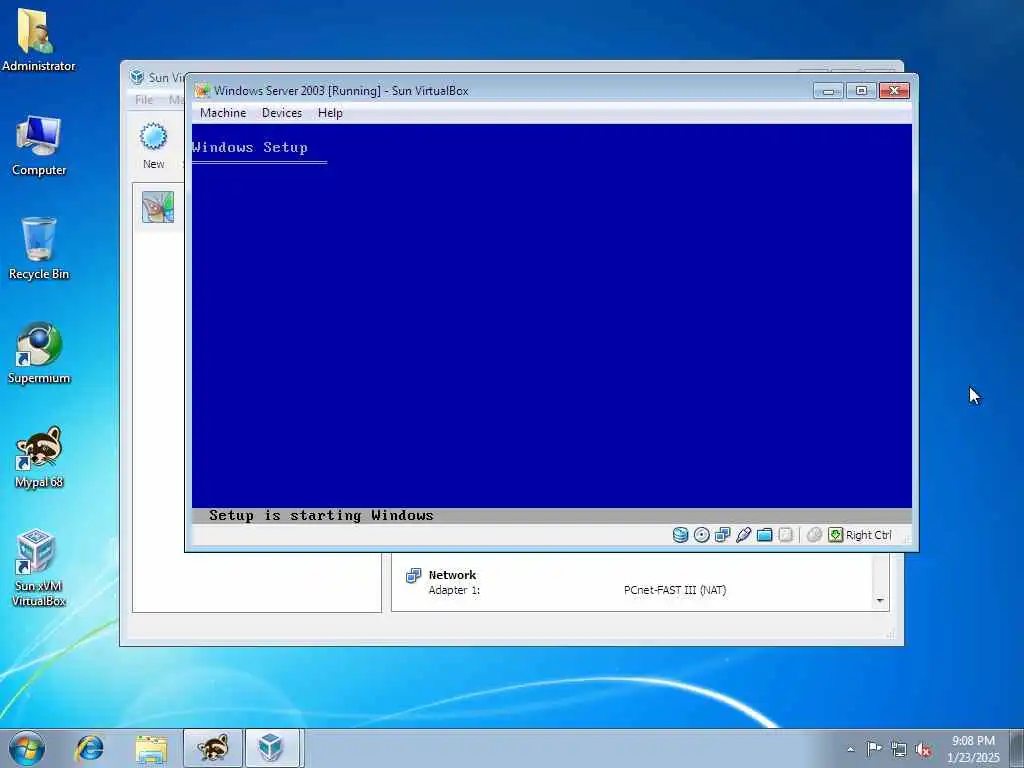1024x768 pixels.
Task: Click the network adapter status icon
Action: (x=722, y=535)
